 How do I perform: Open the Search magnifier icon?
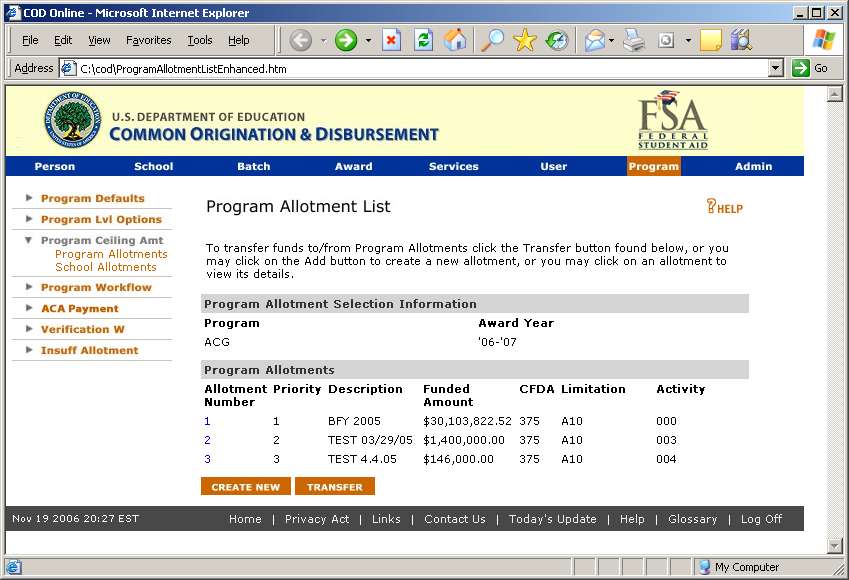493,40
